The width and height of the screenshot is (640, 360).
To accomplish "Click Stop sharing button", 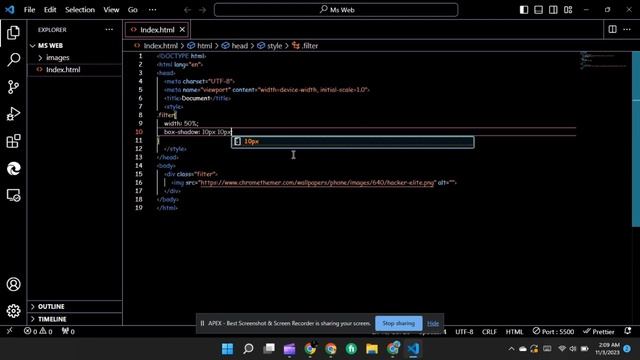I will coord(398,323).
